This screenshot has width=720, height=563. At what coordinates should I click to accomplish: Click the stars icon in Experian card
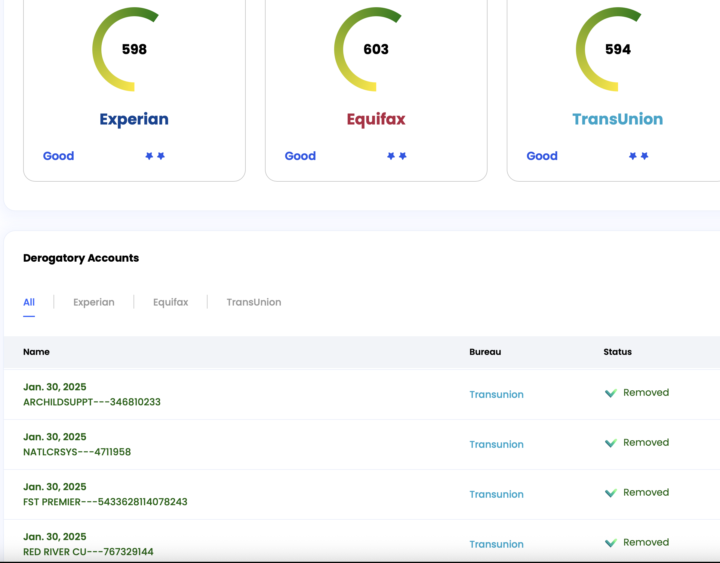point(155,156)
